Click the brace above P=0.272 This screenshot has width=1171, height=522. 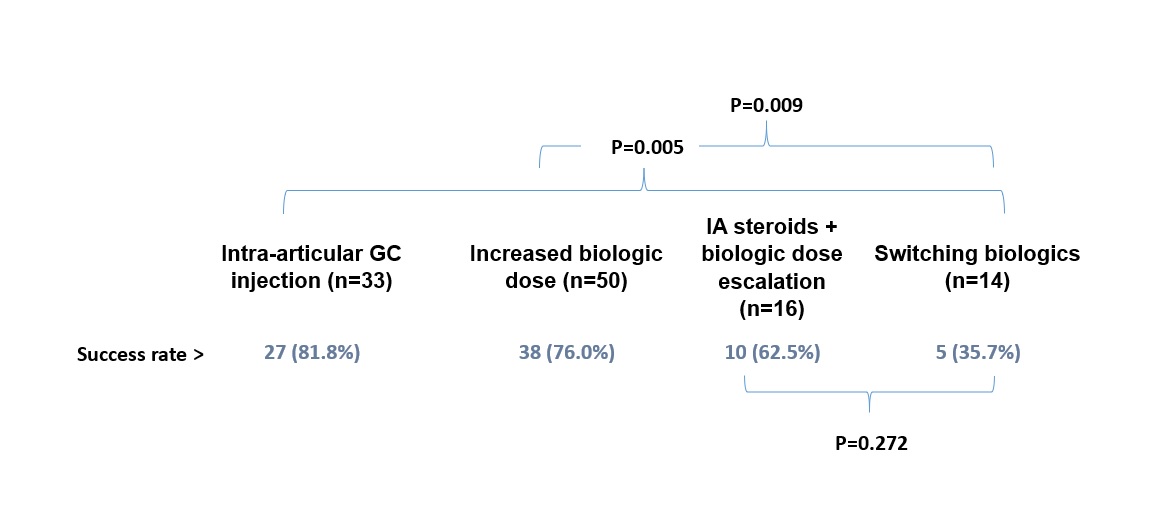(869, 395)
